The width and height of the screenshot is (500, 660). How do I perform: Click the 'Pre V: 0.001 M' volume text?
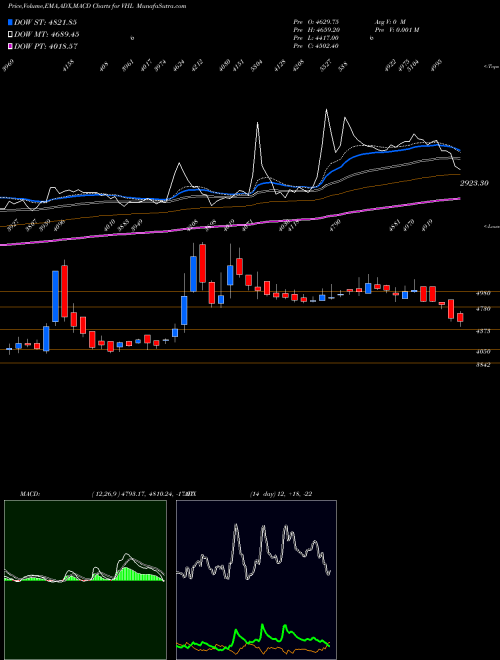[x=397, y=30]
